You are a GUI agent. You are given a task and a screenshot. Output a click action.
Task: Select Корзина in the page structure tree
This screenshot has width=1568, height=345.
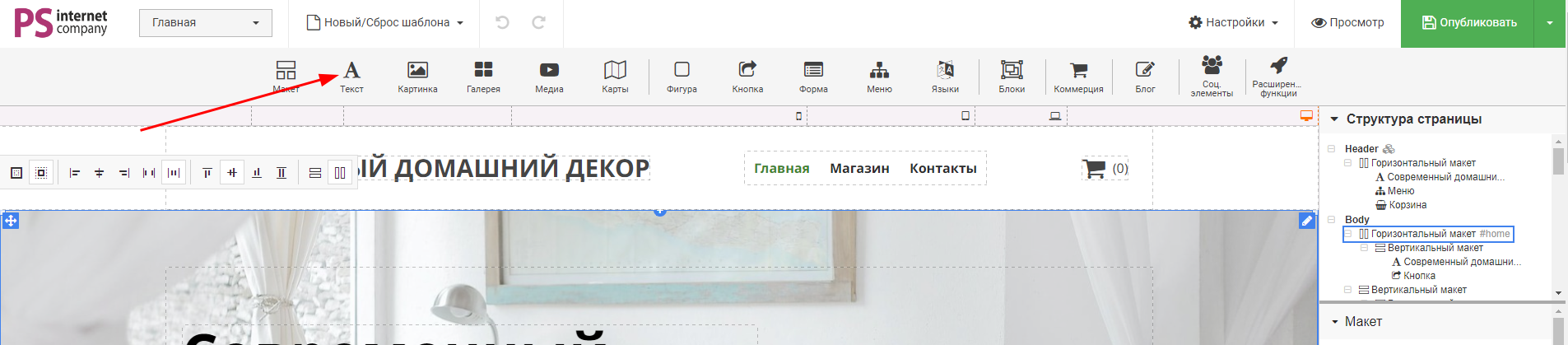[1407, 205]
